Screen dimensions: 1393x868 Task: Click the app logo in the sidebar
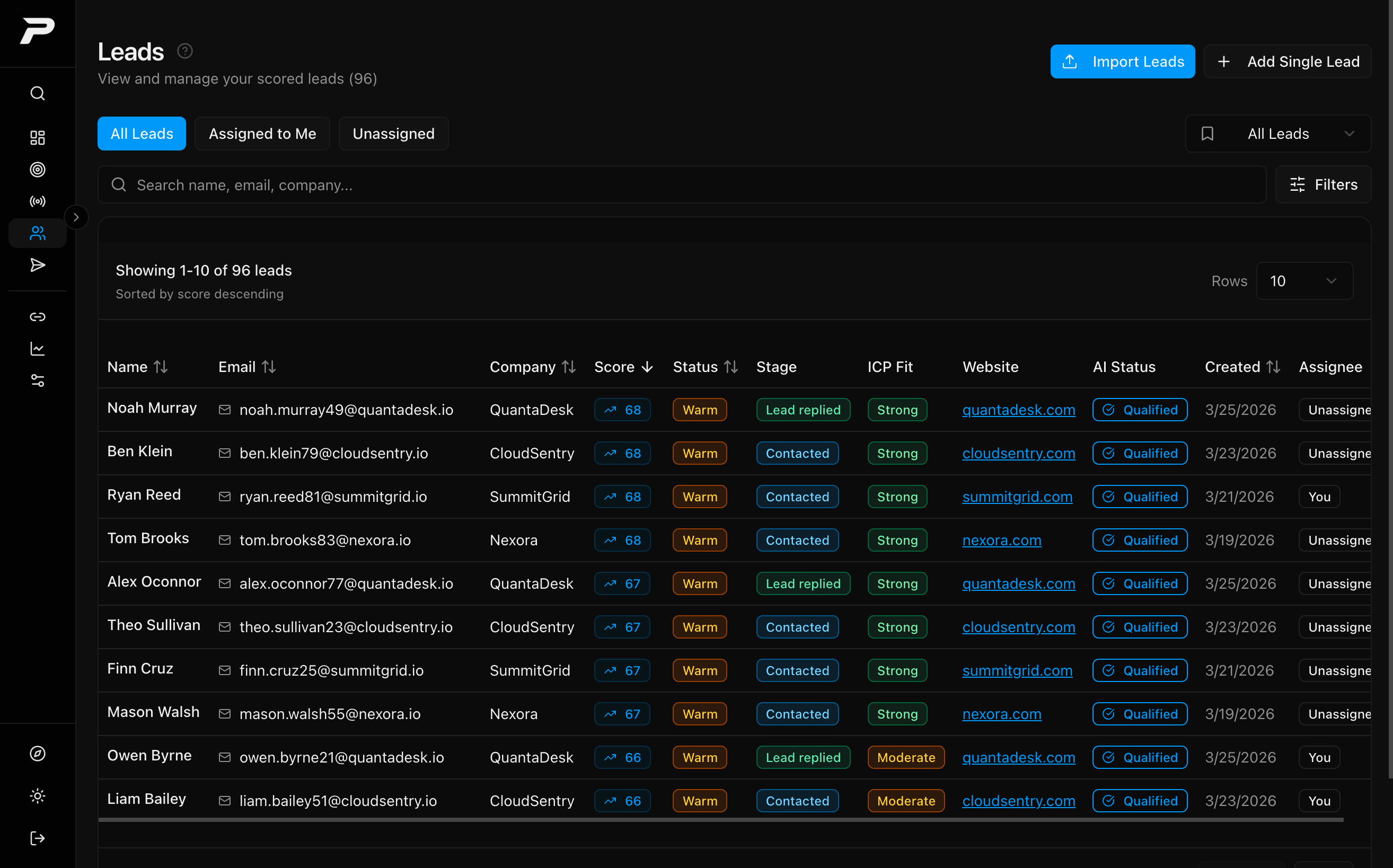[x=37, y=30]
